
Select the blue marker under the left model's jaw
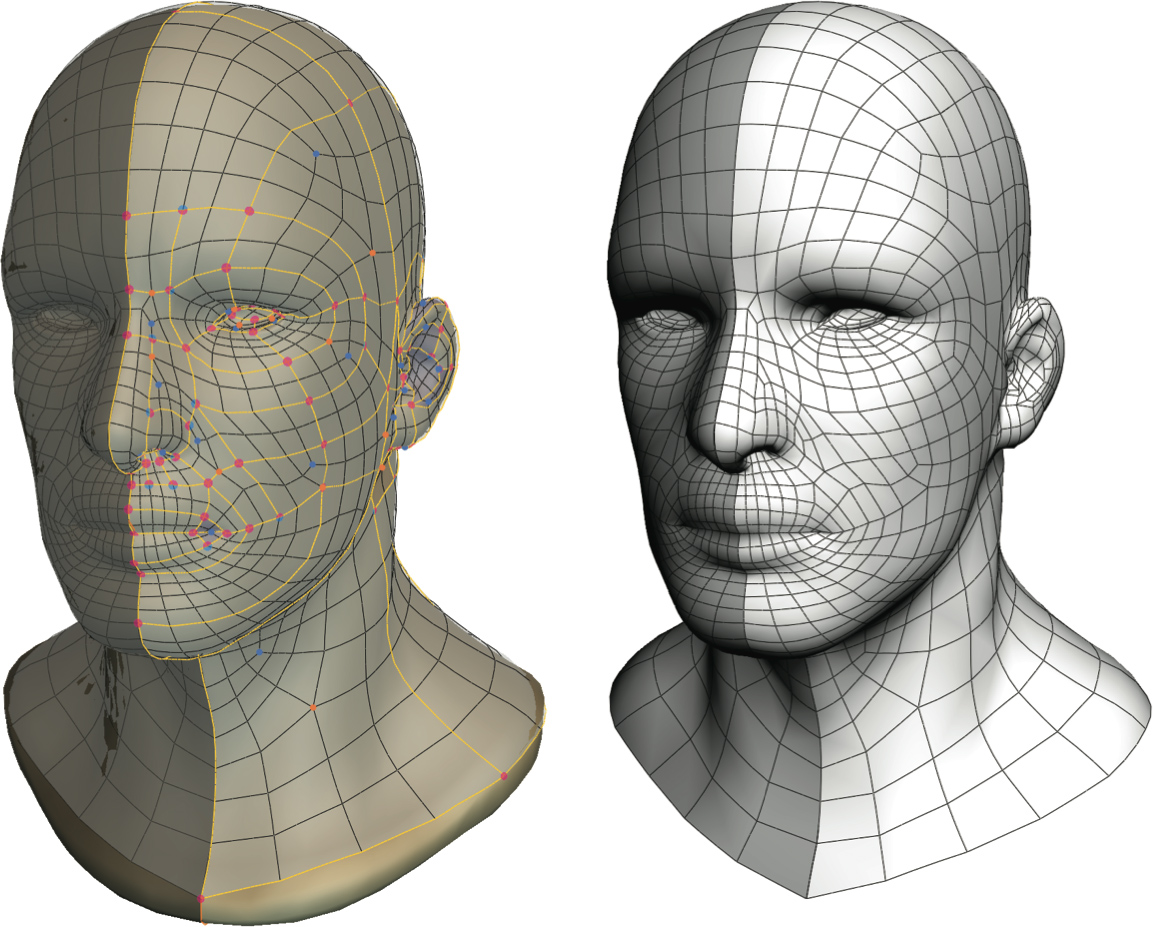pyautogui.click(x=259, y=652)
